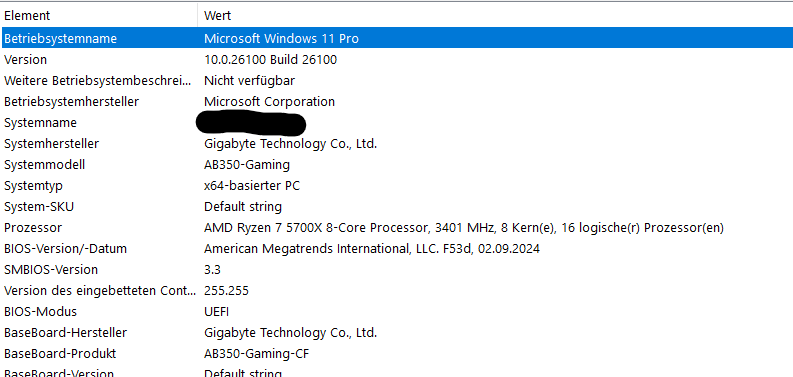Select the System-SKU row

click(x=396, y=206)
